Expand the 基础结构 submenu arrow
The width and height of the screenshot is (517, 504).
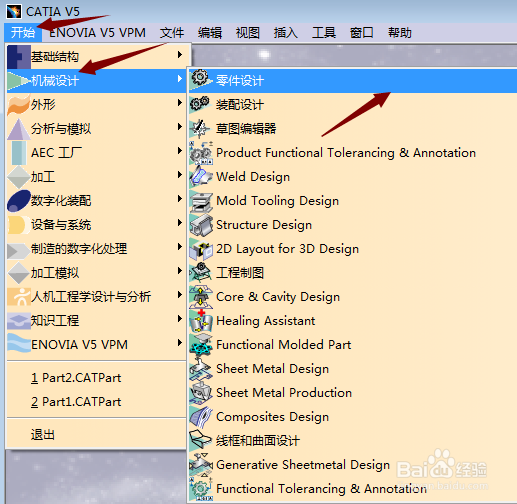(180, 54)
